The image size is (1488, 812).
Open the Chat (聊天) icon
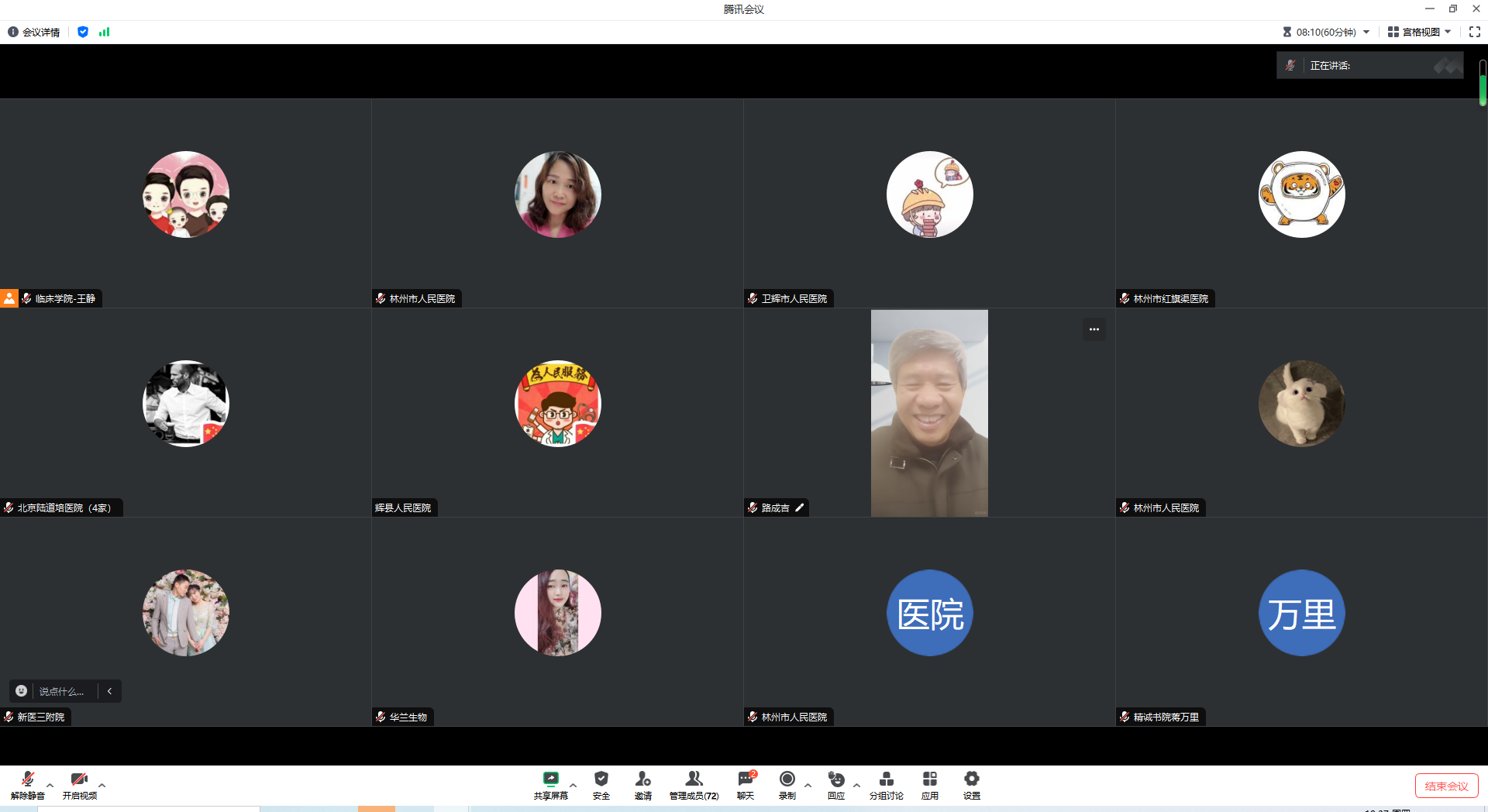pyautogui.click(x=746, y=779)
